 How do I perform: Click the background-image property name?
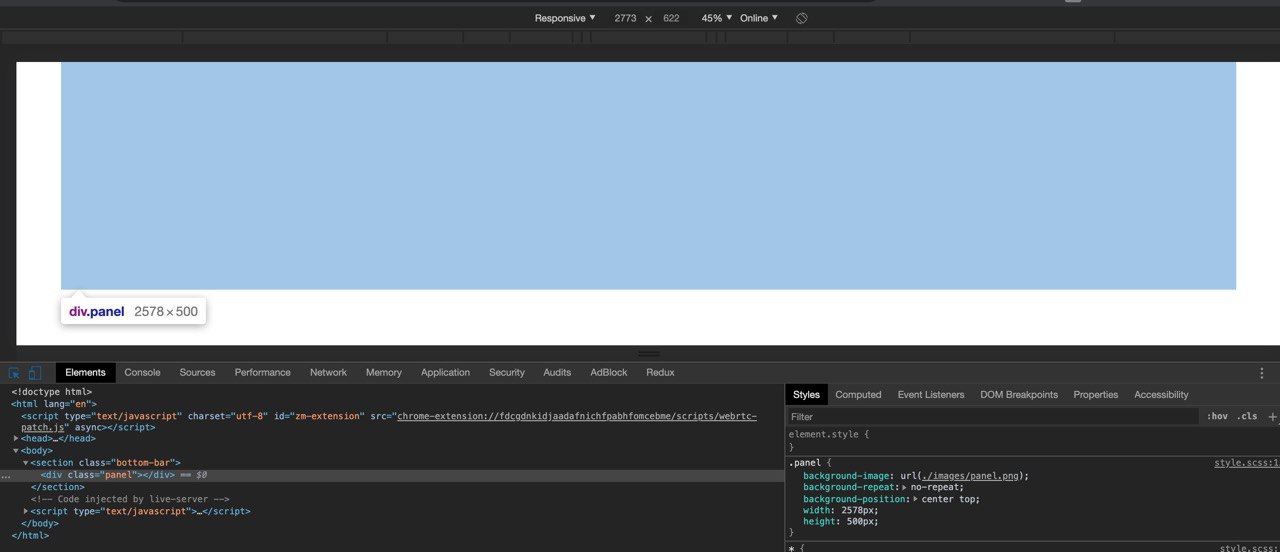click(847, 476)
